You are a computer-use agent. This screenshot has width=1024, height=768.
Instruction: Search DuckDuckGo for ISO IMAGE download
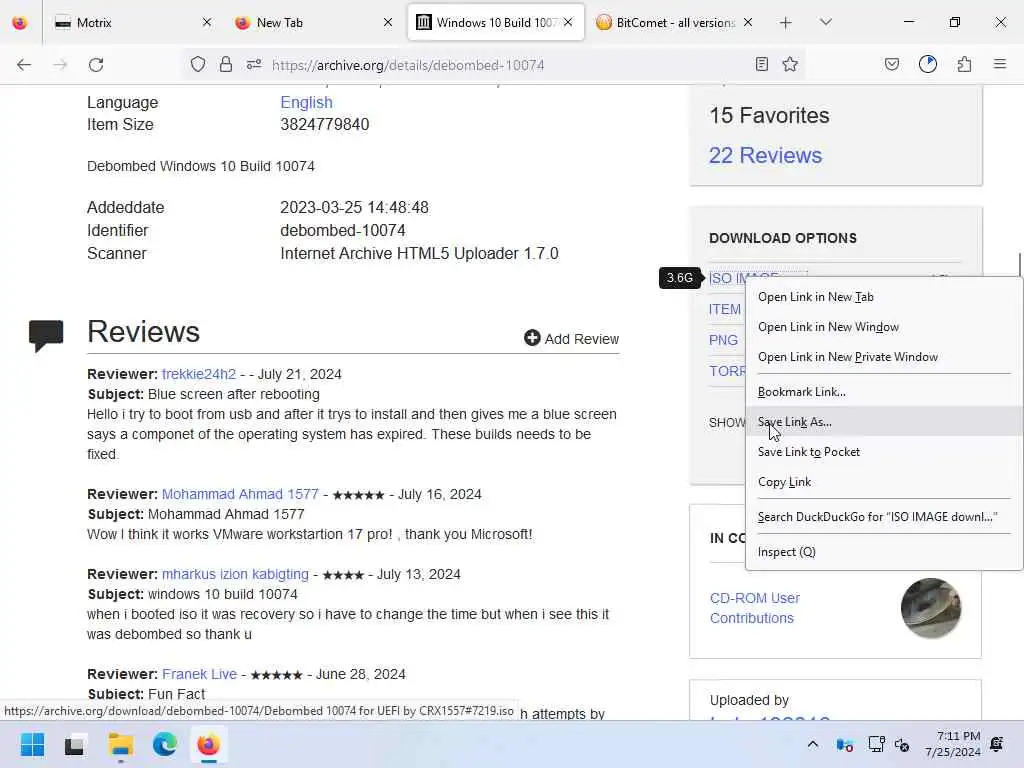884,517
